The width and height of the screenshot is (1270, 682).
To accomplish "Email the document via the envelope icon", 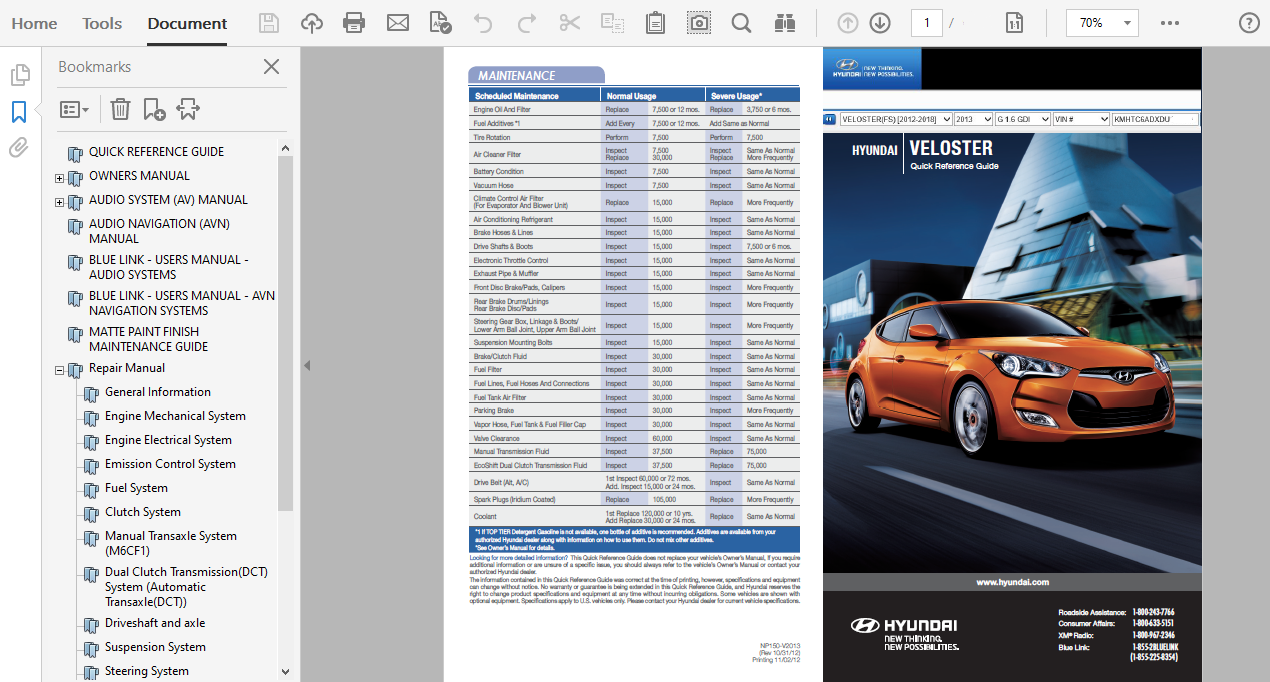I will tap(398, 21).
